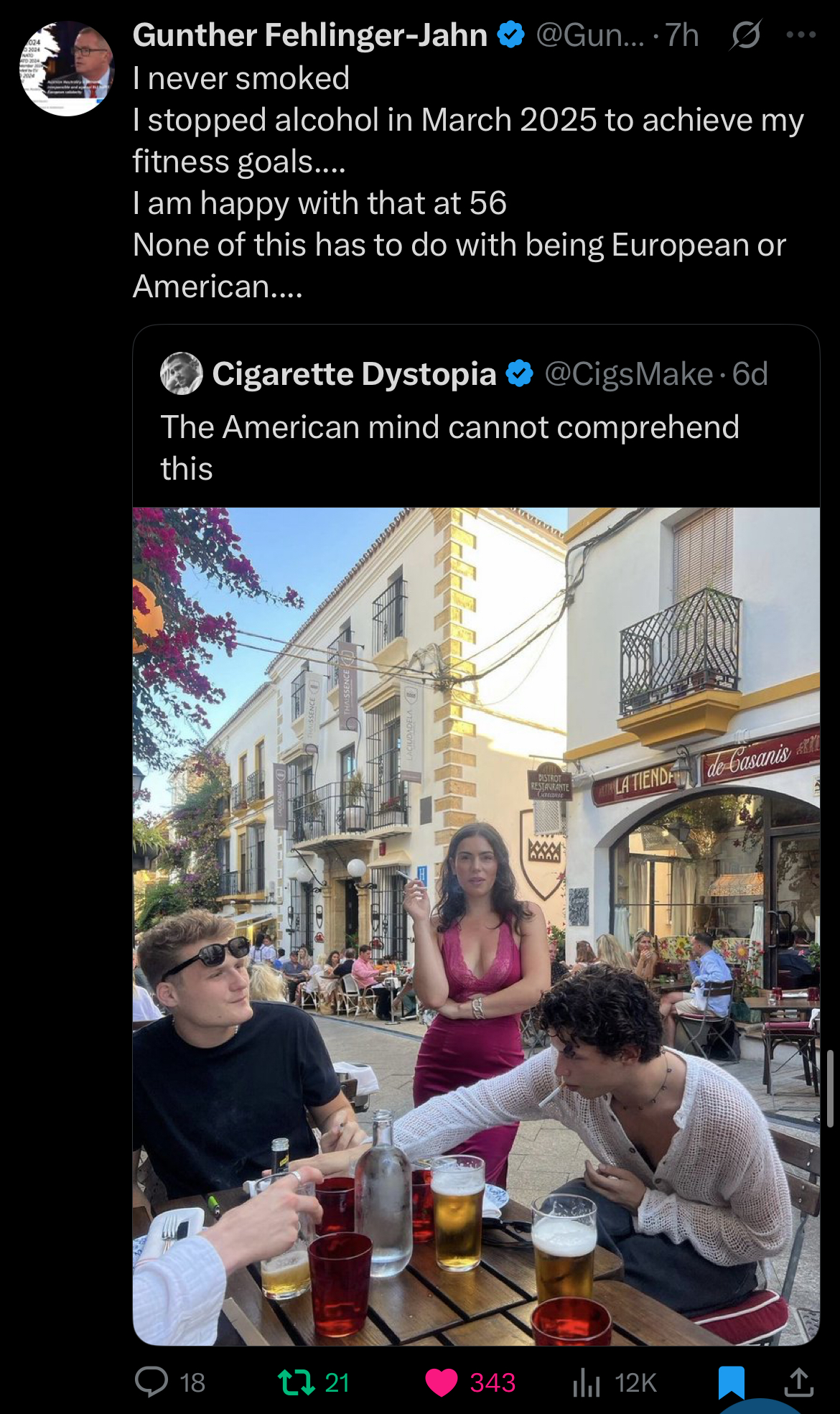Open the quoted tweet text 'The American mind'
Screen dimensions: 840x1414
pos(449,447)
